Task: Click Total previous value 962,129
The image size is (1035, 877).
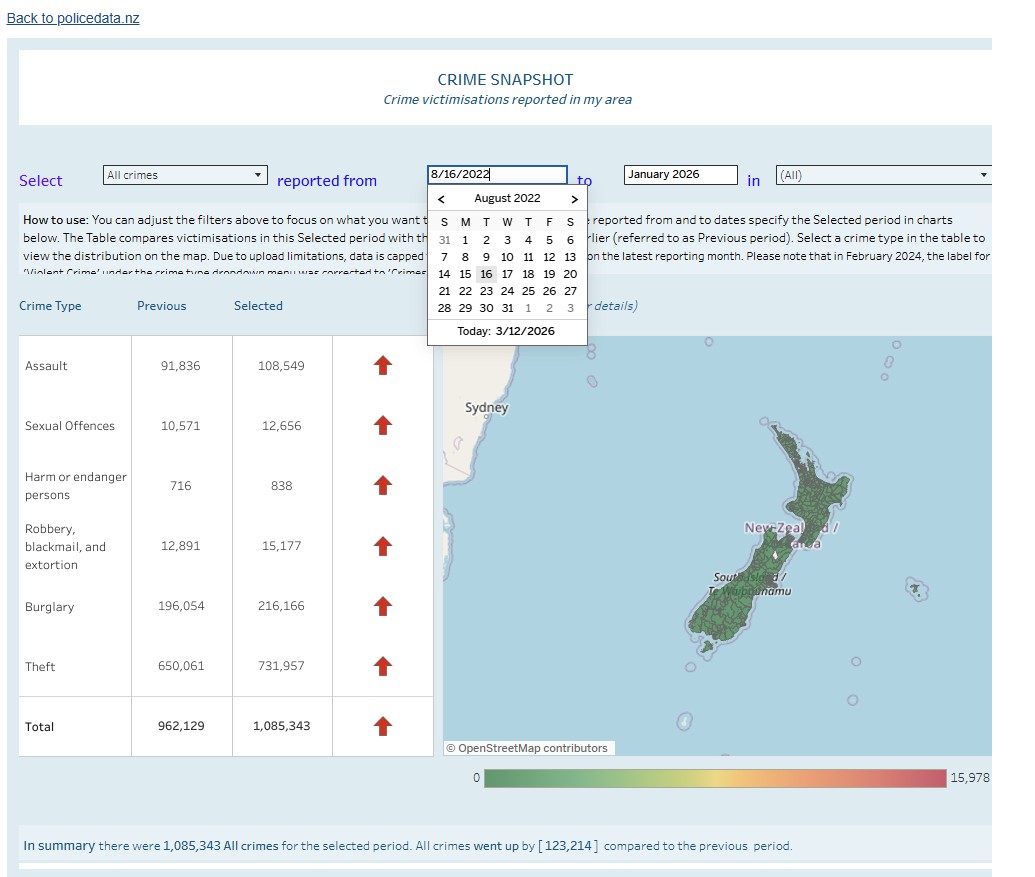Action: point(181,726)
